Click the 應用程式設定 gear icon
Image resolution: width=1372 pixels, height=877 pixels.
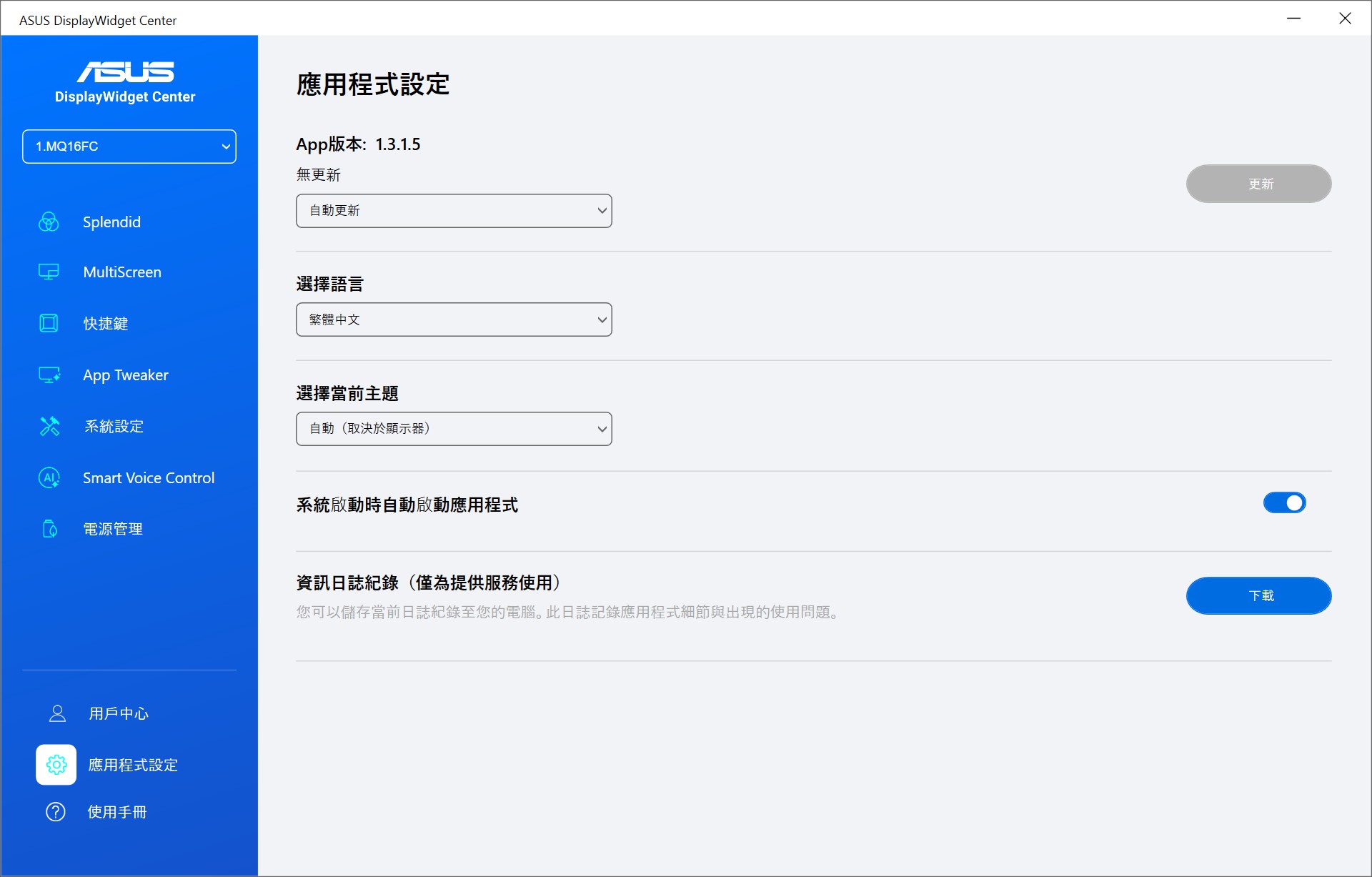point(56,765)
